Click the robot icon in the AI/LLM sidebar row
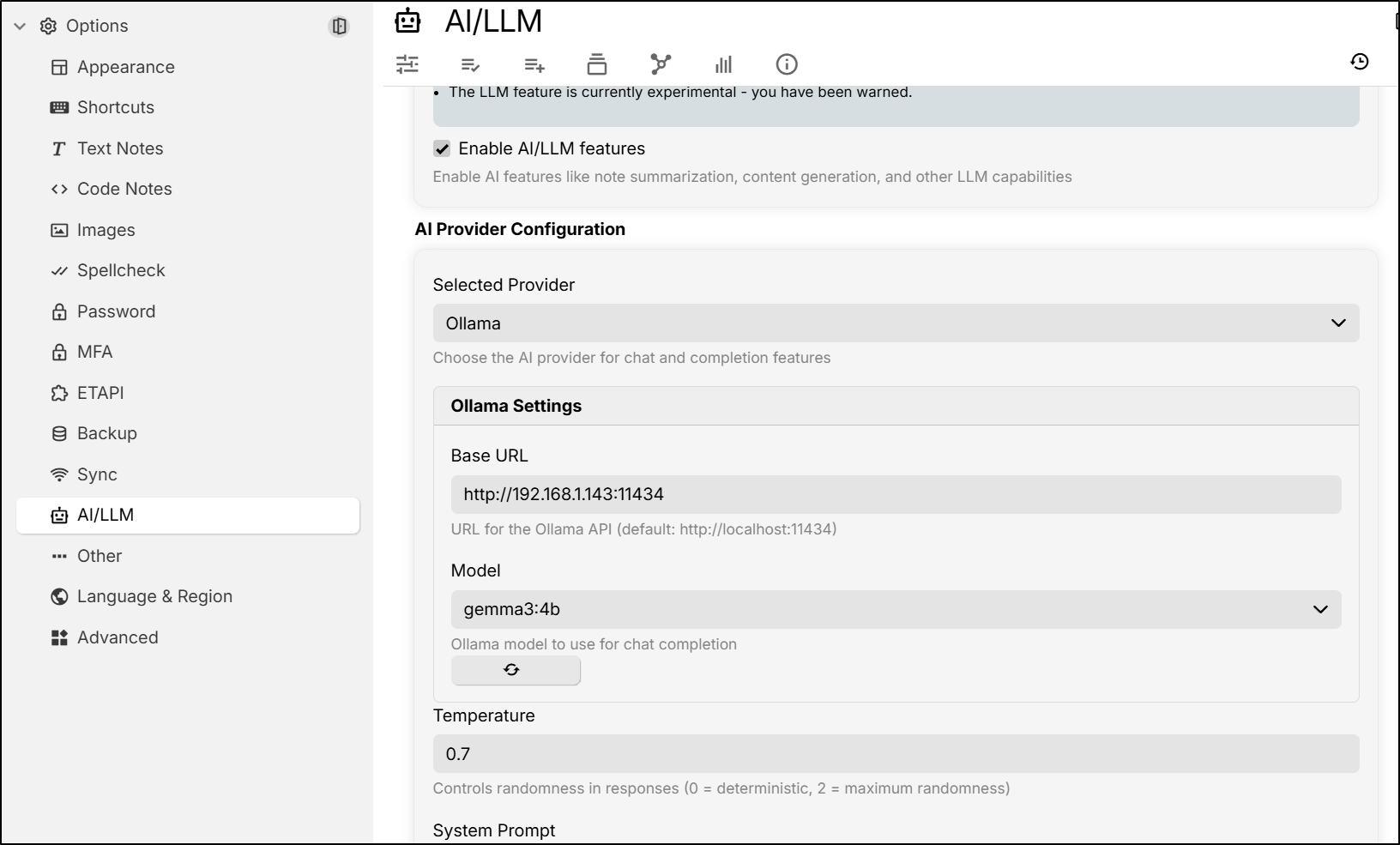1400x845 pixels. pos(59,516)
